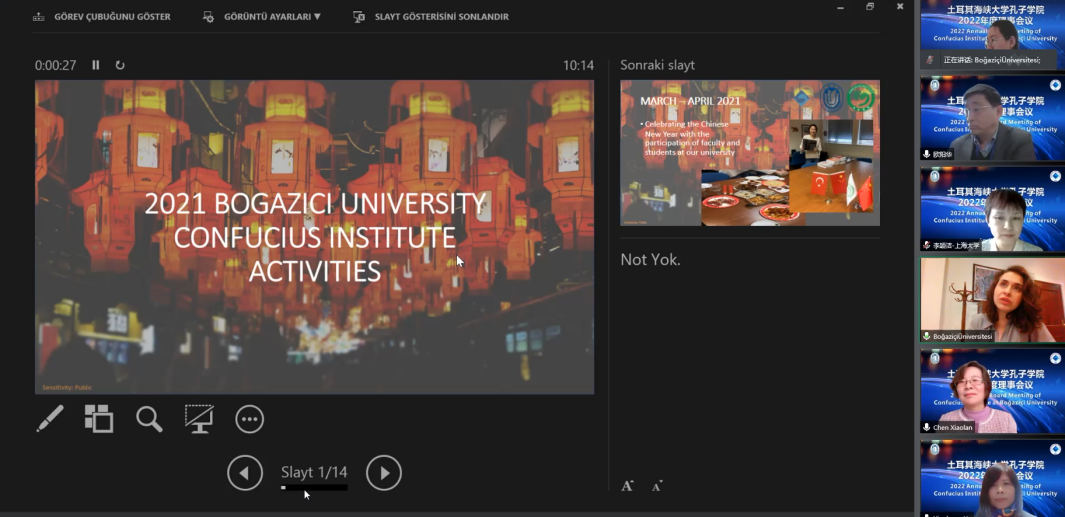Close the presenter view window

[900, 6]
